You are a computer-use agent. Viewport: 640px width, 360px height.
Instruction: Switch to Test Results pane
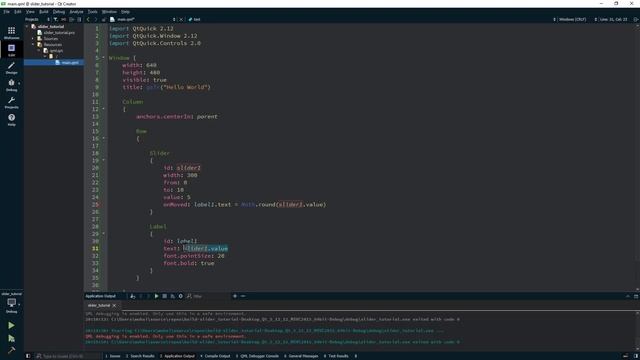coord(336,356)
